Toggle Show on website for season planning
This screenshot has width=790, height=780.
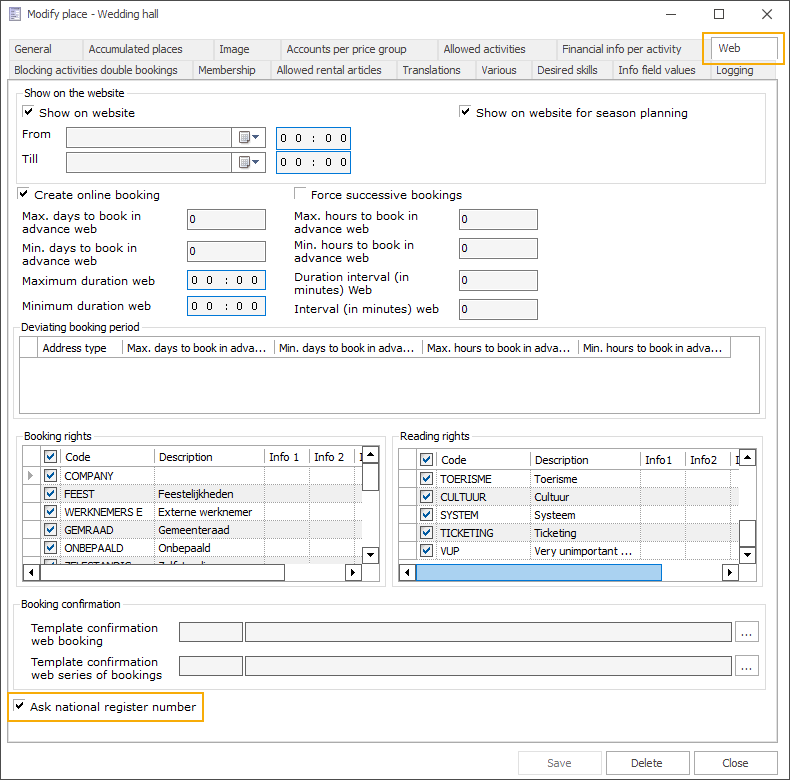466,113
